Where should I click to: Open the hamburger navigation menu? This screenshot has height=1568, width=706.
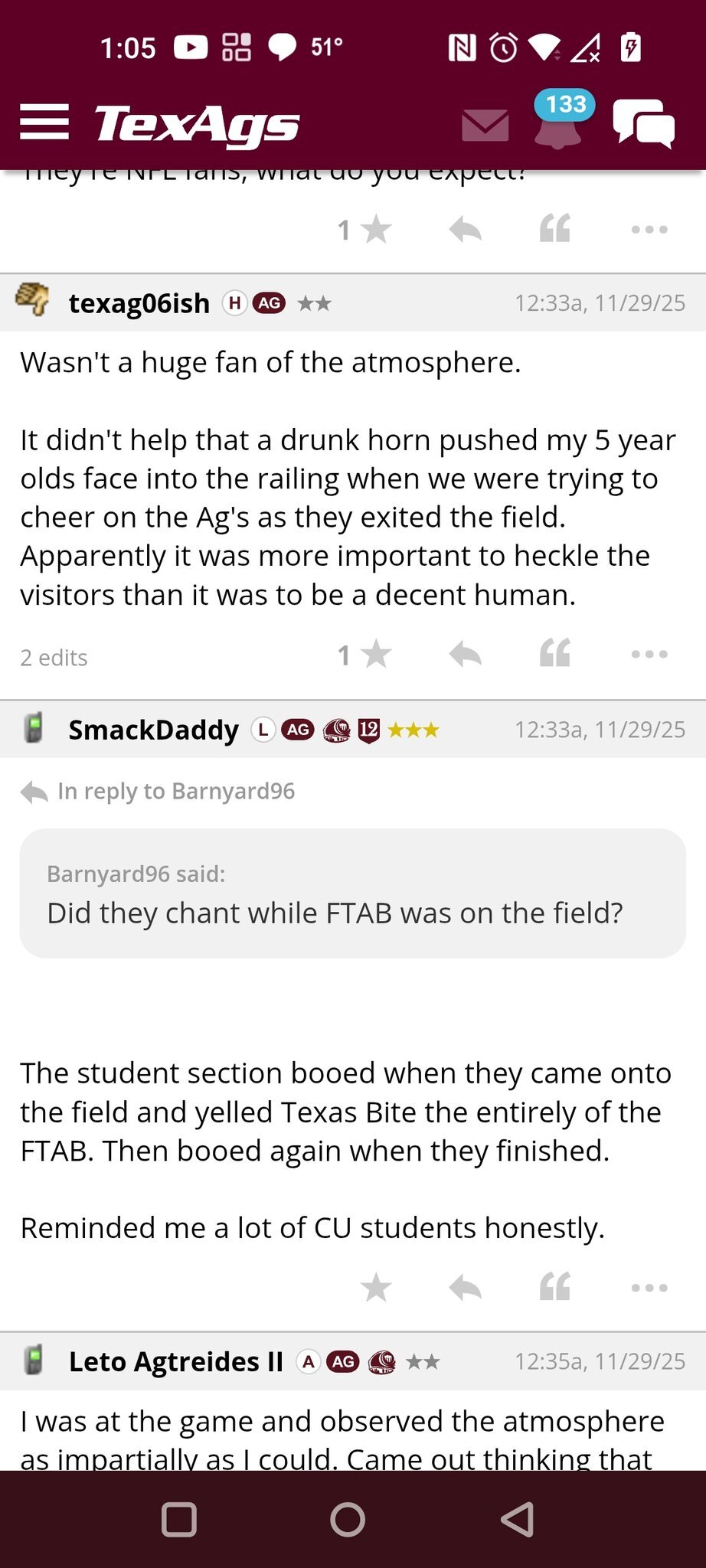pyautogui.click(x=44, y=122)
